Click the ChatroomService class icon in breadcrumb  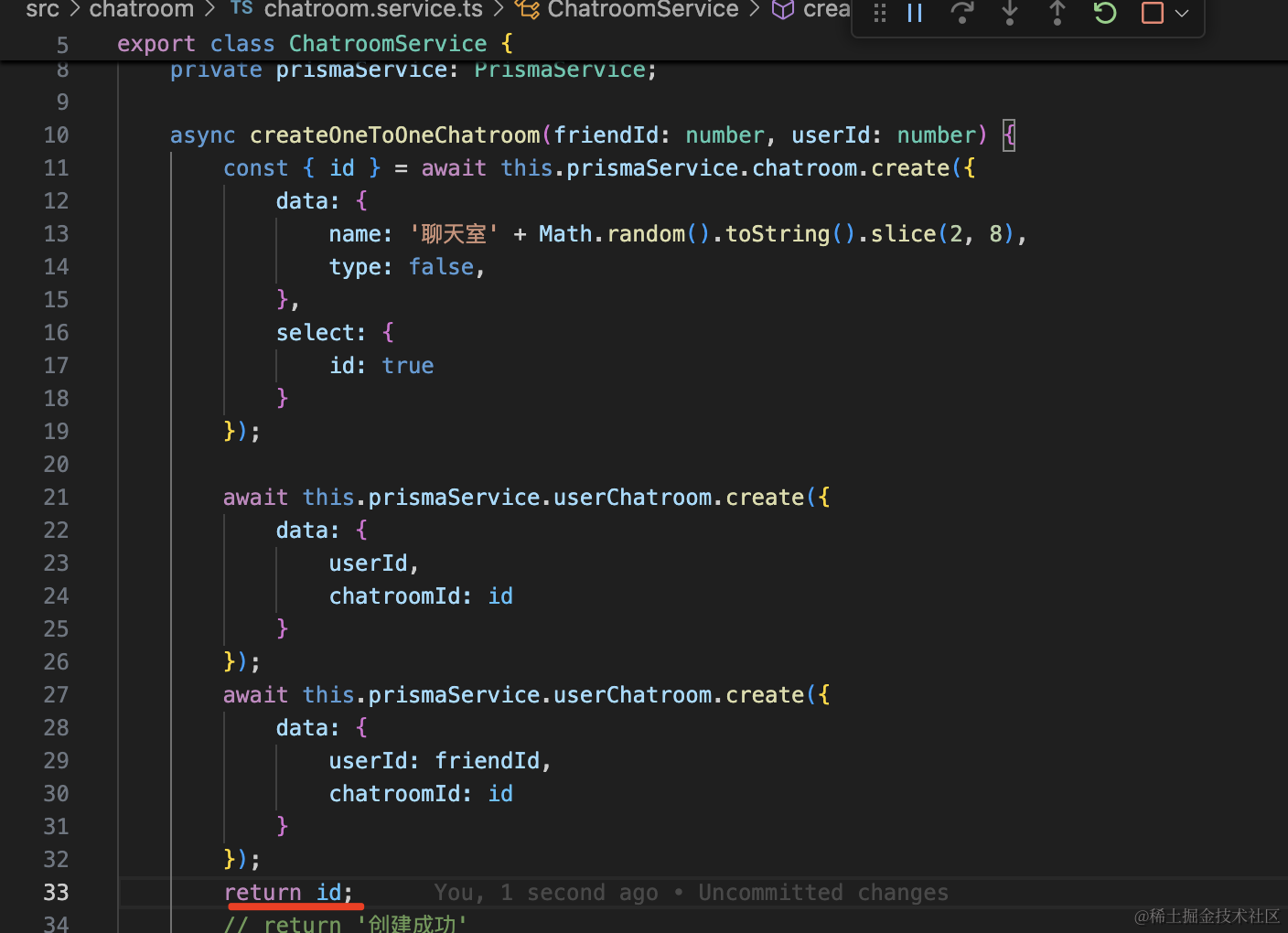[527, 10]
